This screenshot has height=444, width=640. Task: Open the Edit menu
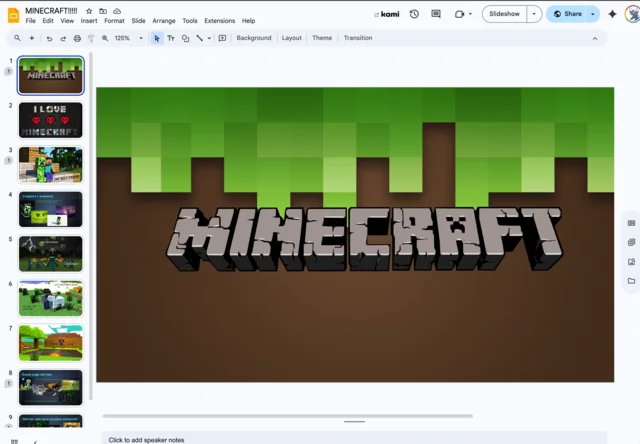tap(48, 21)
